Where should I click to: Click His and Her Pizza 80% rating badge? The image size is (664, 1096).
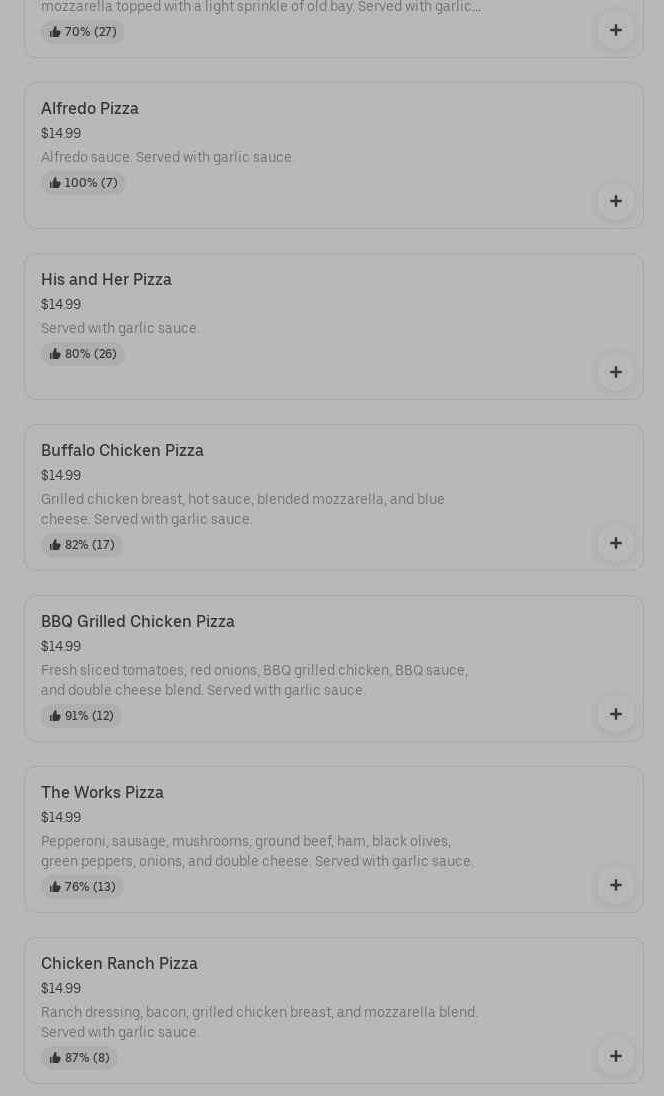coord(83,354)
